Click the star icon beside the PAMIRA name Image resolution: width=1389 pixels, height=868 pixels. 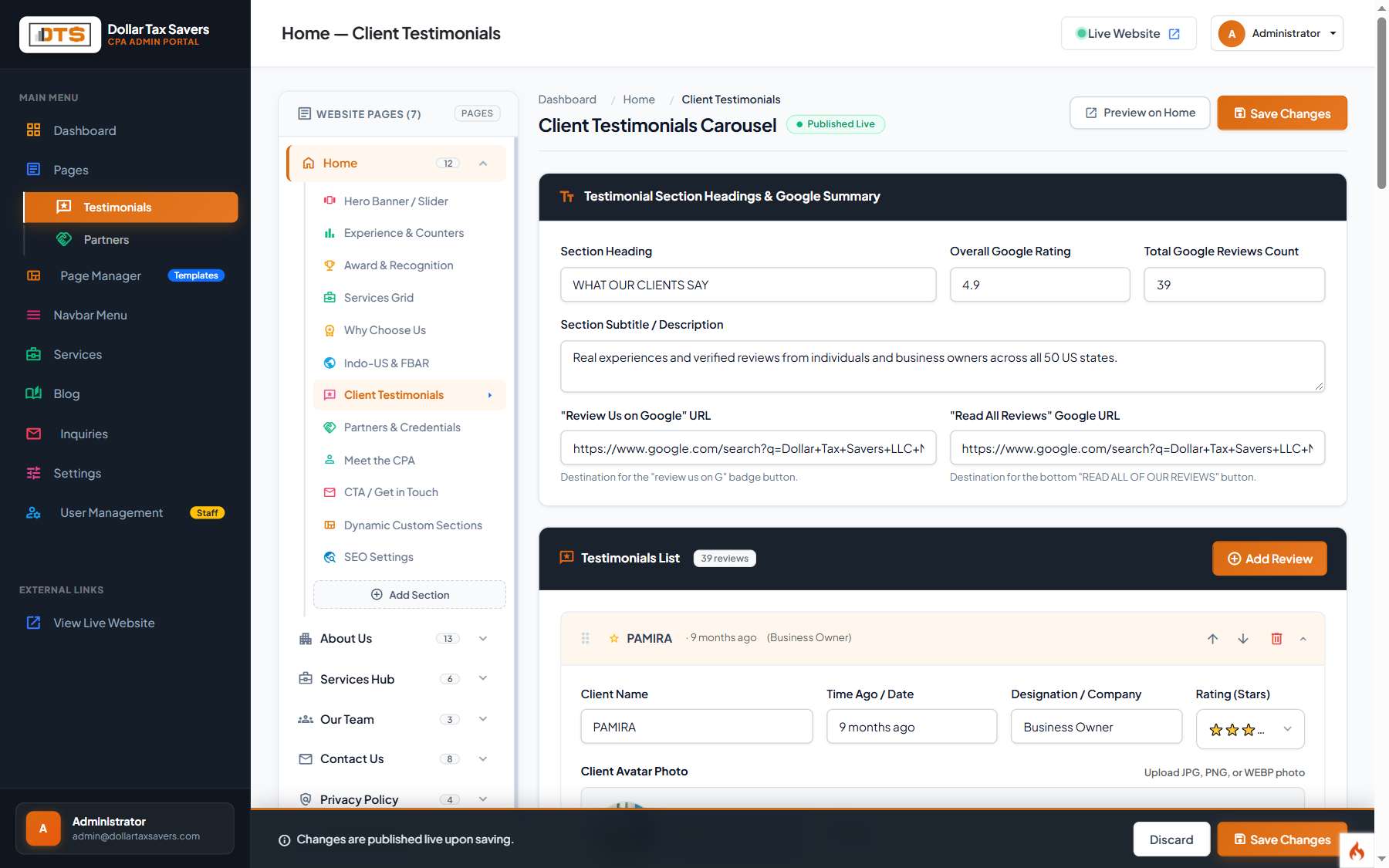click(614, 638)
